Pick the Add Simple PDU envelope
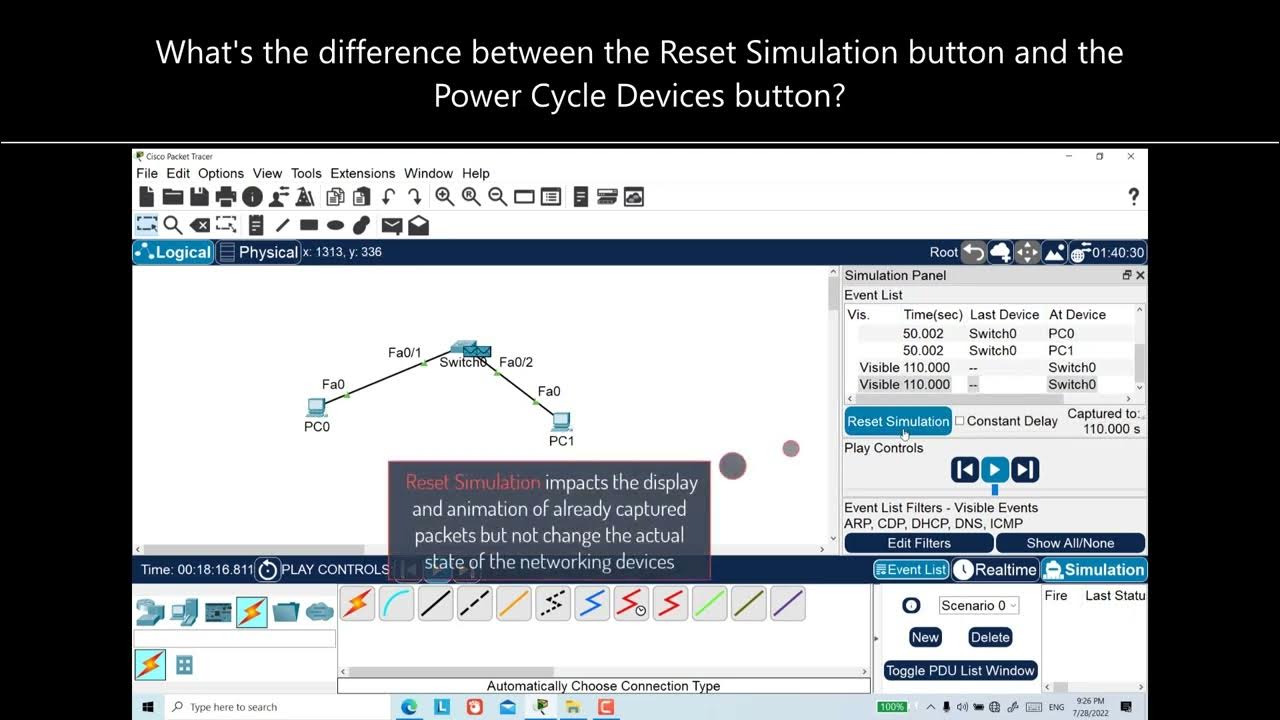 (x=392, y=226)
